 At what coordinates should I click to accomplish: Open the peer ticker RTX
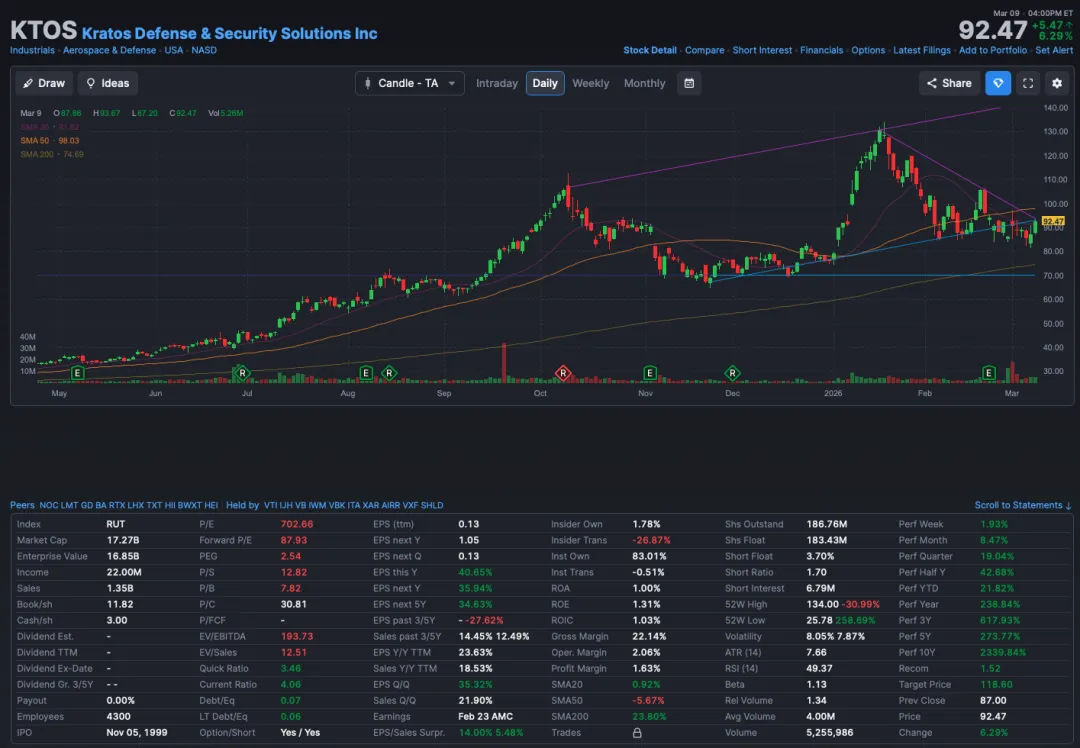(x=117, y=505)
